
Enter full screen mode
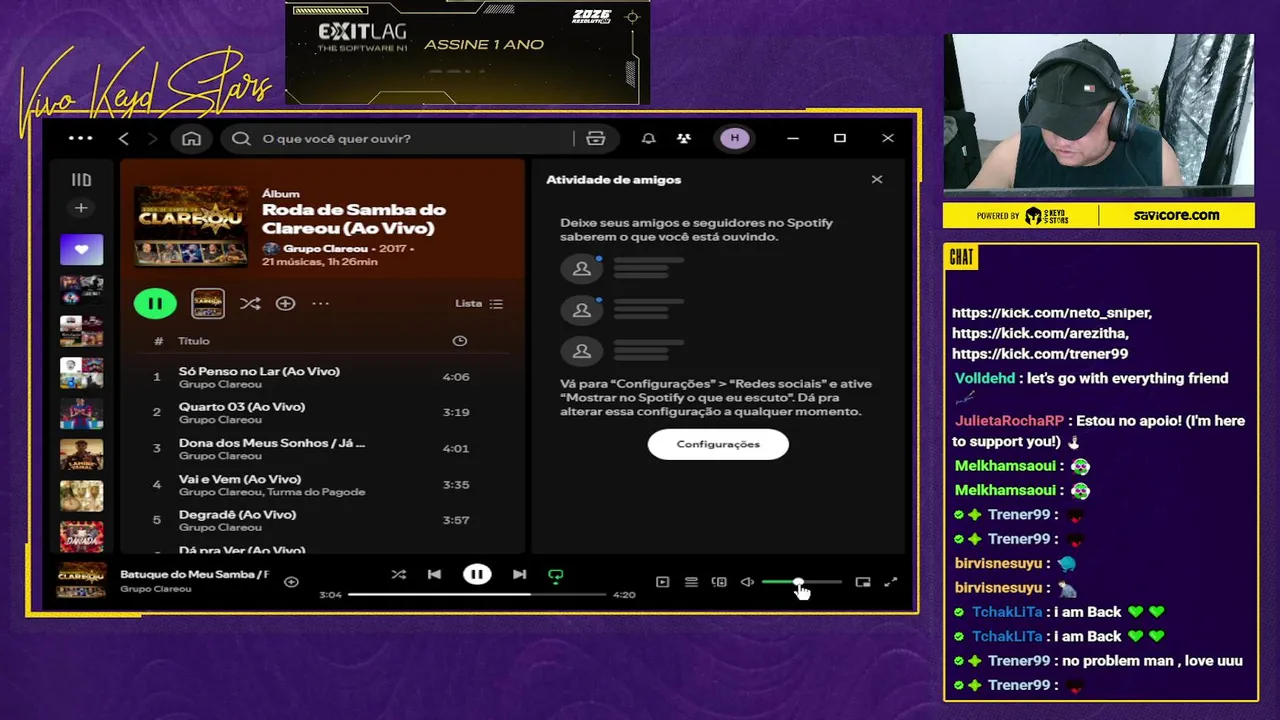click(x=891, y=582)
